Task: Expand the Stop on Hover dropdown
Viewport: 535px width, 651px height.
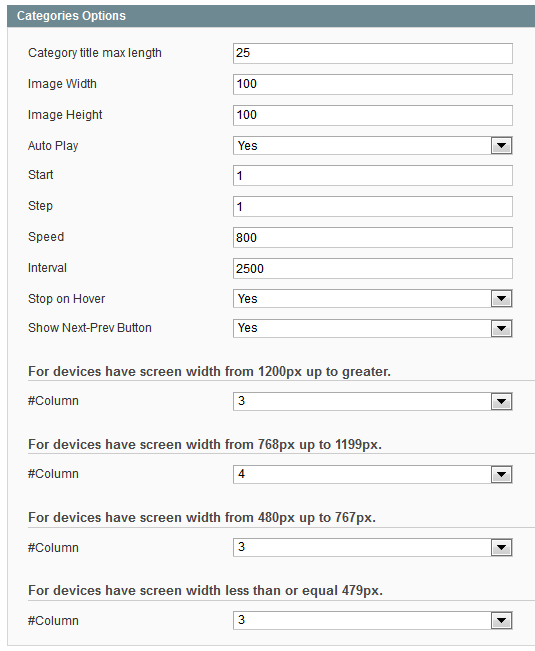Action: coord(373,299)
